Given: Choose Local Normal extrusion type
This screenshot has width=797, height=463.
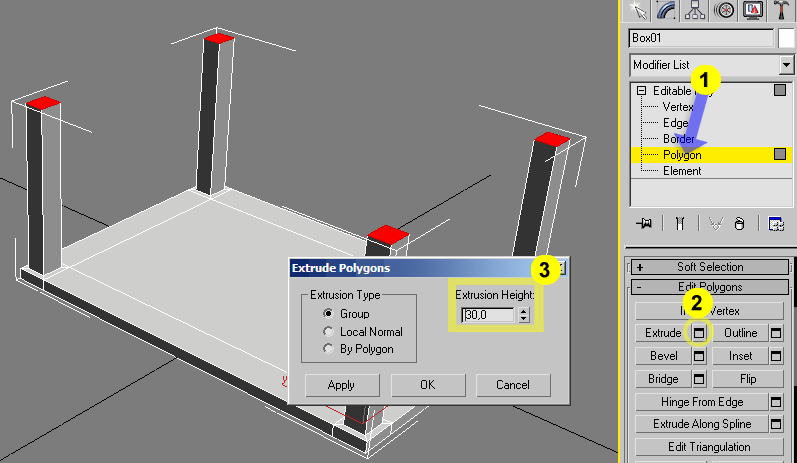Looking at the screenshot, I should [327, 331].
